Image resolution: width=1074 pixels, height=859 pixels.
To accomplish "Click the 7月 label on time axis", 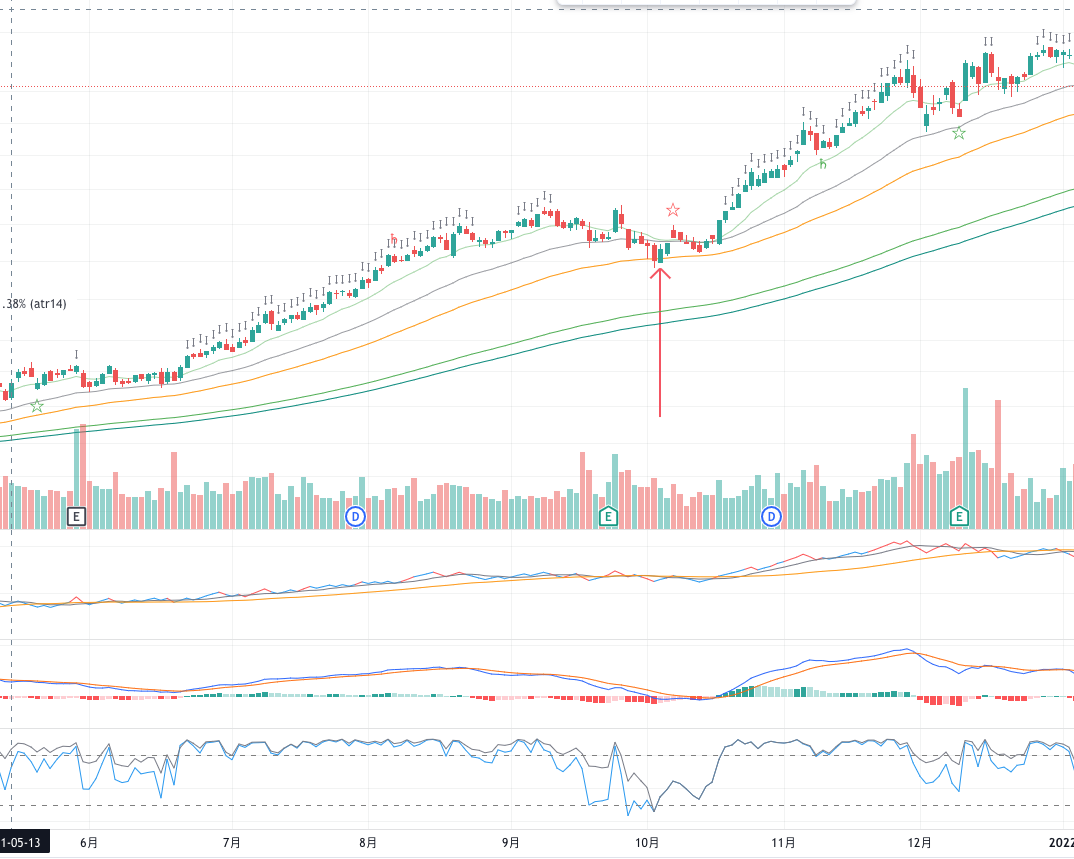I will coord(232,843).
